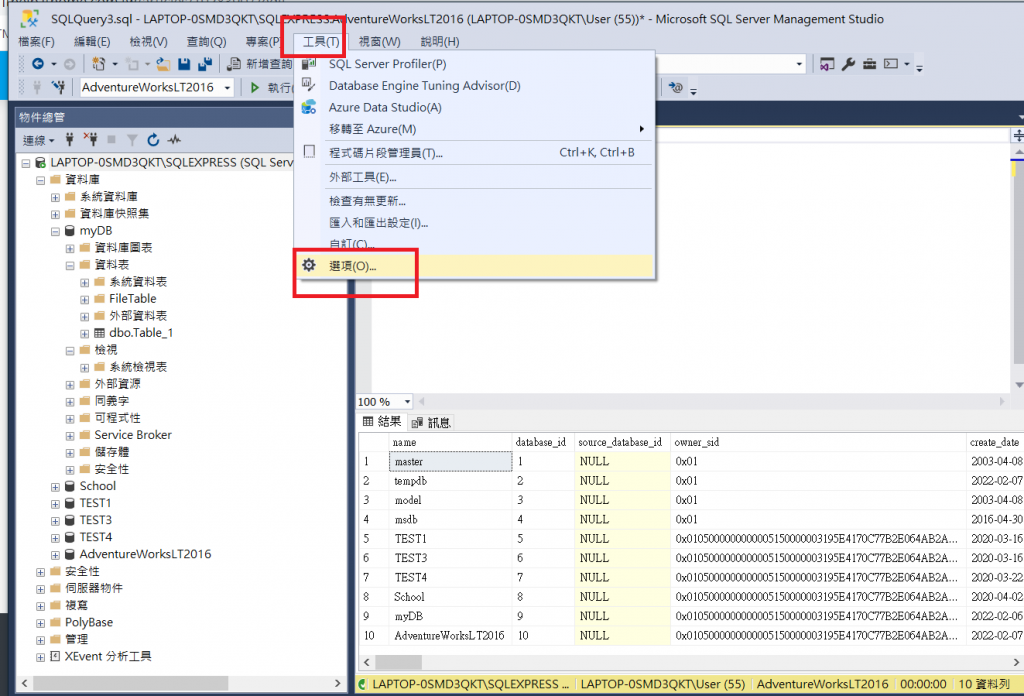1024x696 pixels.
Task: Click '10 資料列' row count in status bar
Action: (x=984, y=684)
